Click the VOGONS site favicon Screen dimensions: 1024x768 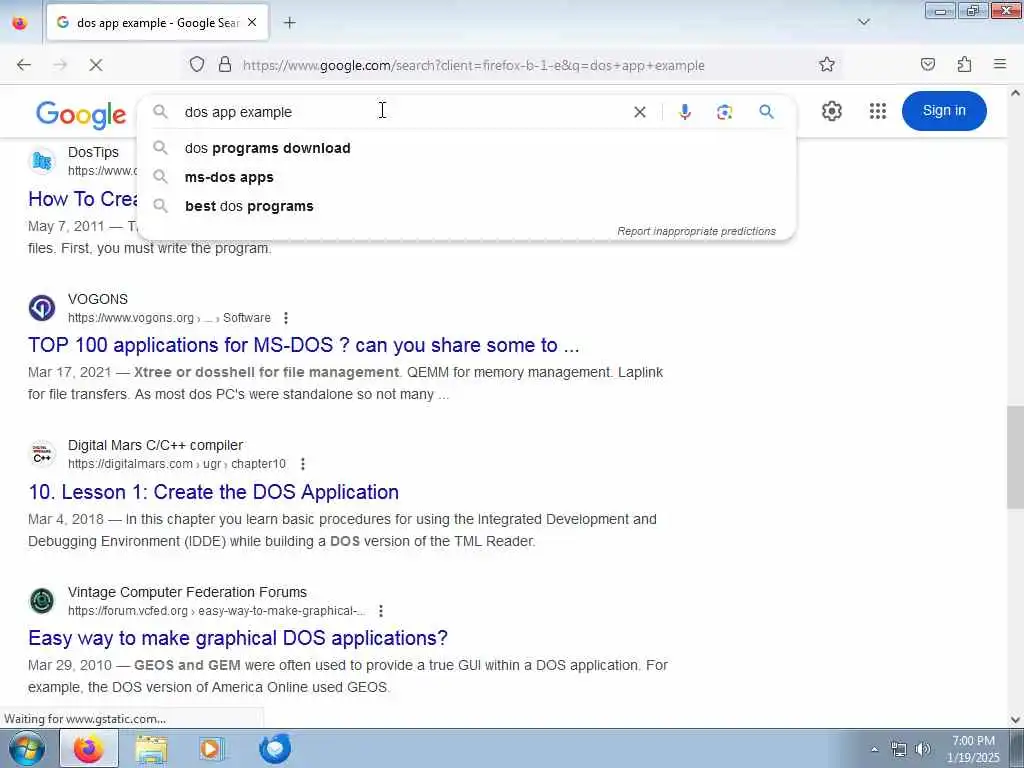[x=42, y=308]
